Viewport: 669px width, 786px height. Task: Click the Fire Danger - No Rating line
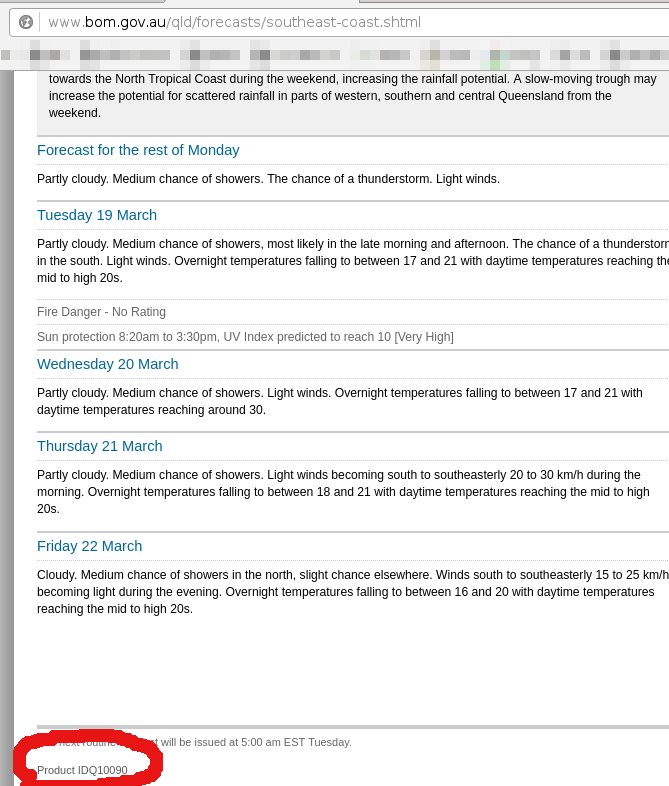(x=101, y=312)
